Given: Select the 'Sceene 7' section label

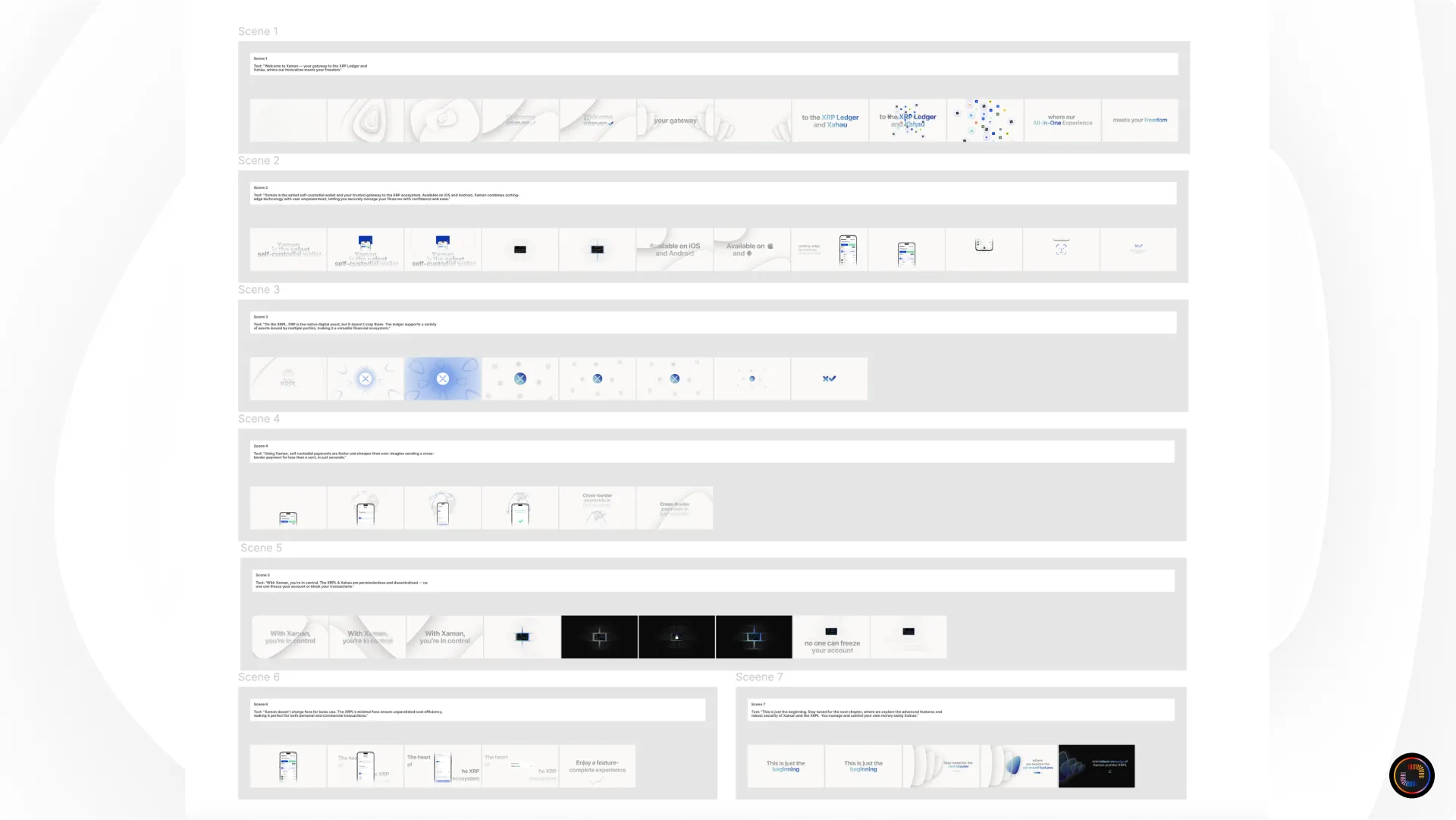Looking at the screenshot, I should pos(758,677).
